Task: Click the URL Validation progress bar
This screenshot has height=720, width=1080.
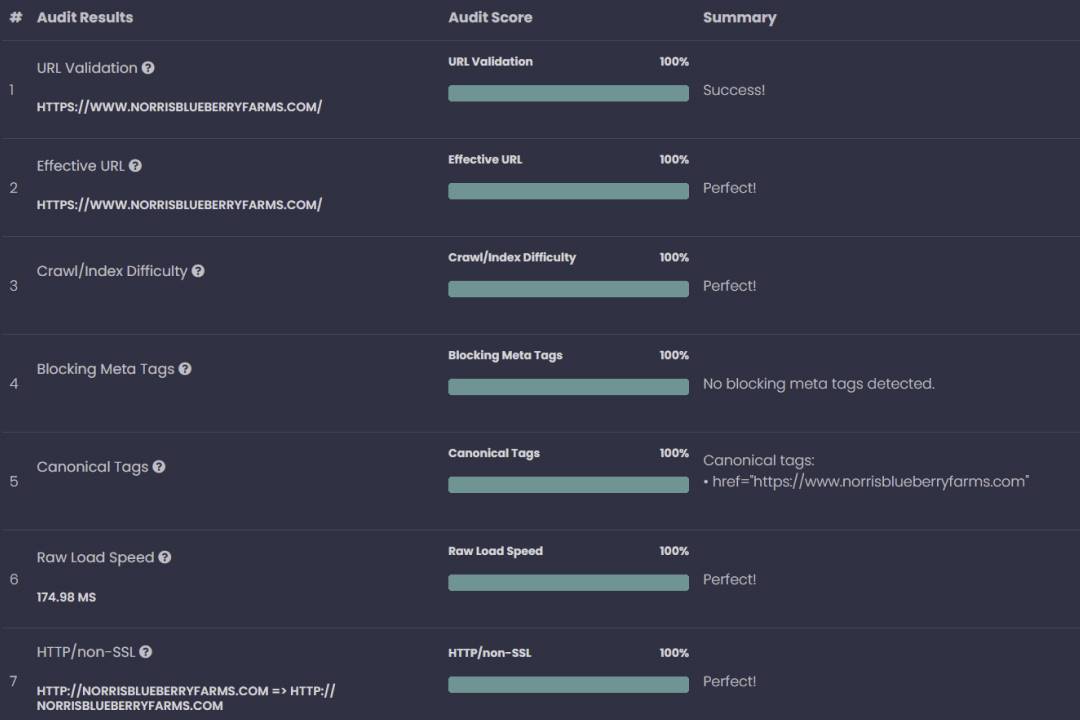Action: [x=568, y=92]
